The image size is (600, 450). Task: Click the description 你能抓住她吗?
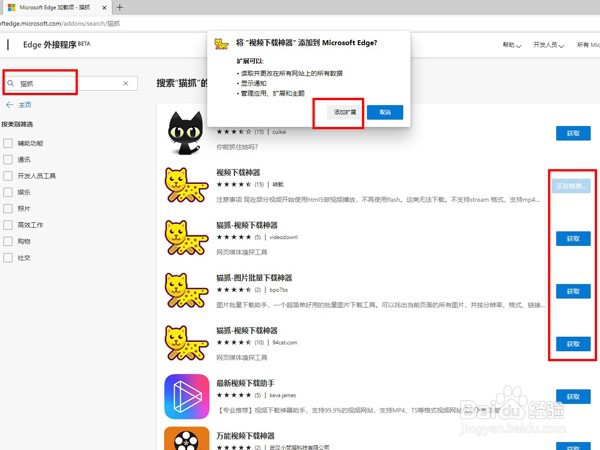tap(237, 147)
